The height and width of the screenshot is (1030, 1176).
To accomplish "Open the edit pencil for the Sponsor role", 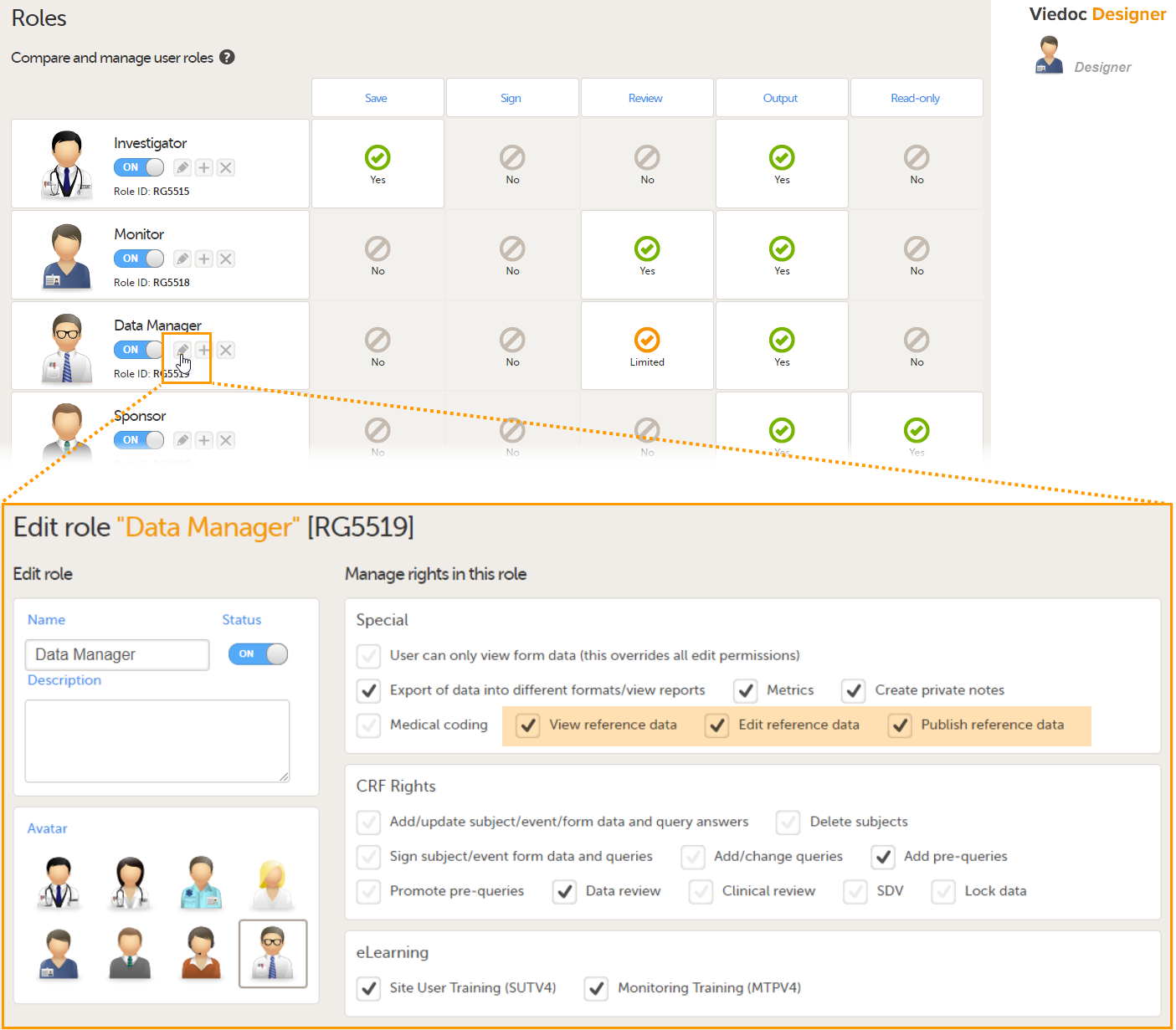I will click(182, 440).
